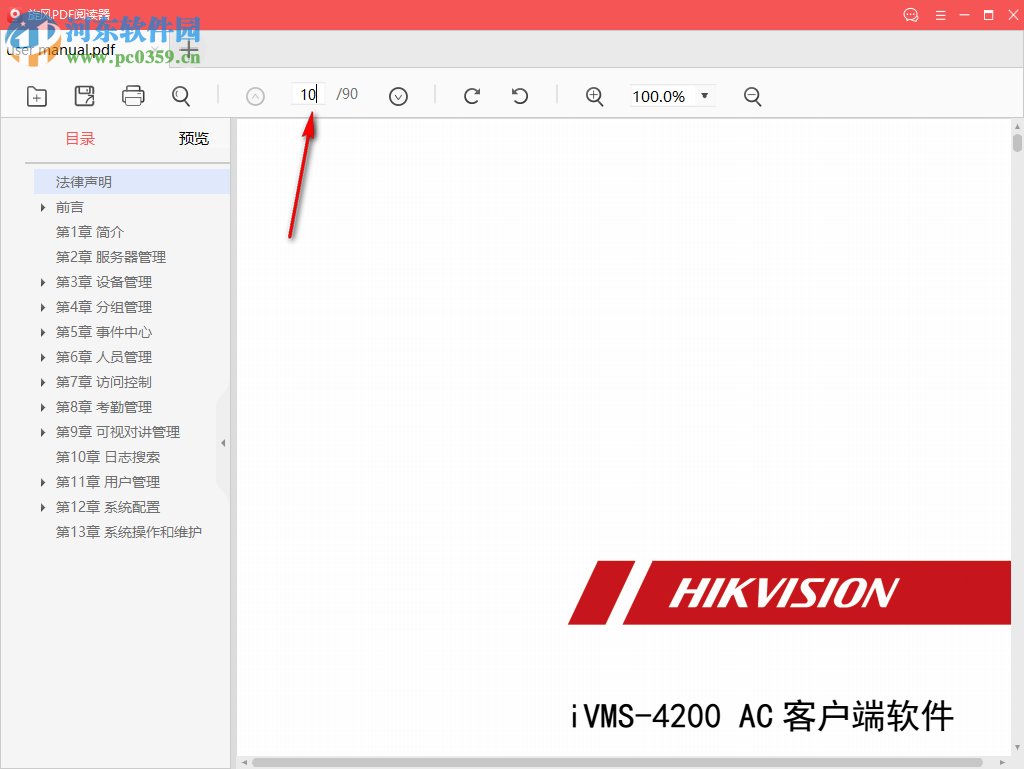
Task: Collapse the sidebar with the small left arrow
Action: (x=223, y=443)
